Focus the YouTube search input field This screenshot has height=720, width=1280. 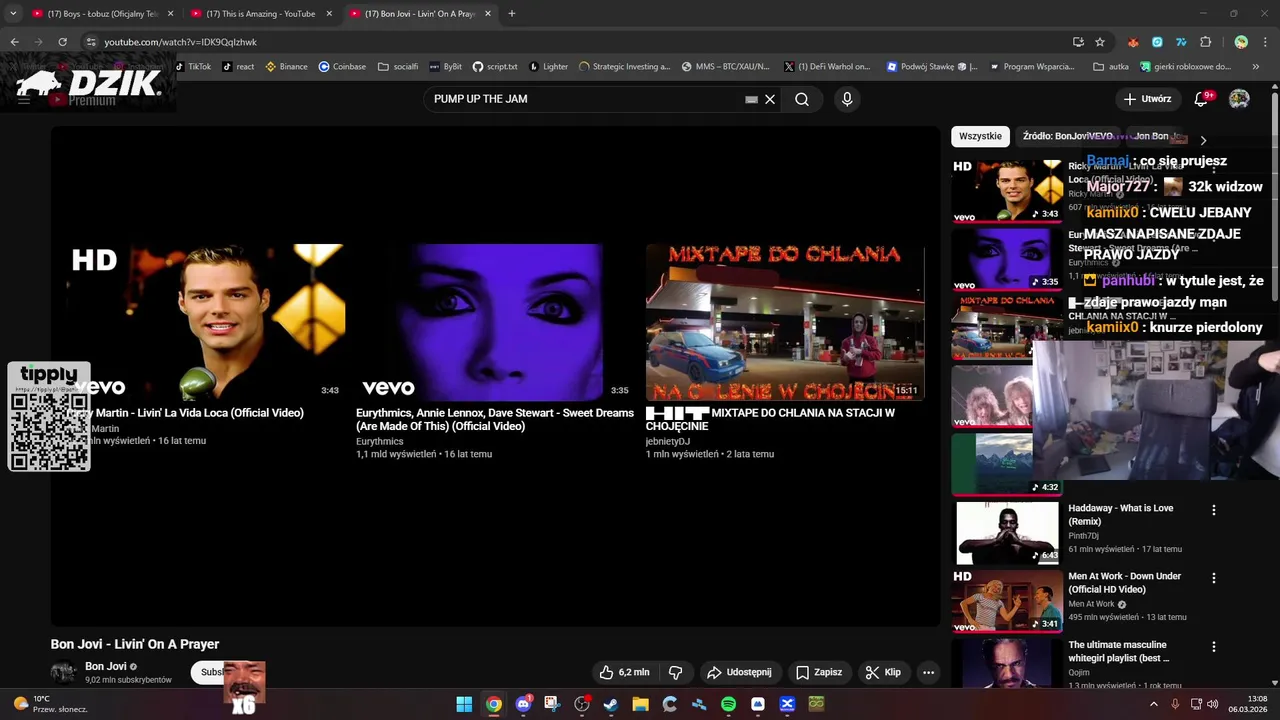[x=585, y=99]
